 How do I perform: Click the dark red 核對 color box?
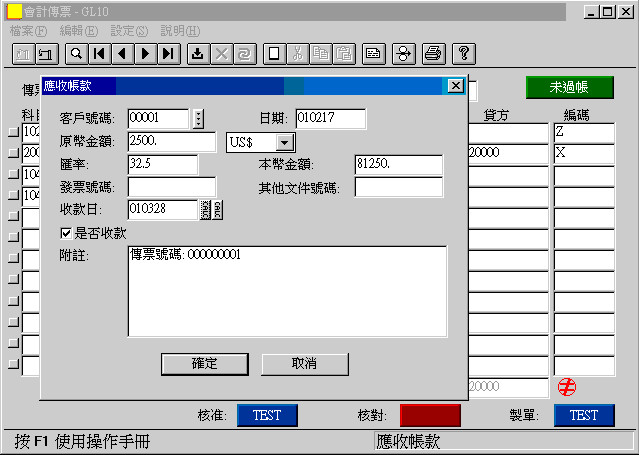point(430,415)
